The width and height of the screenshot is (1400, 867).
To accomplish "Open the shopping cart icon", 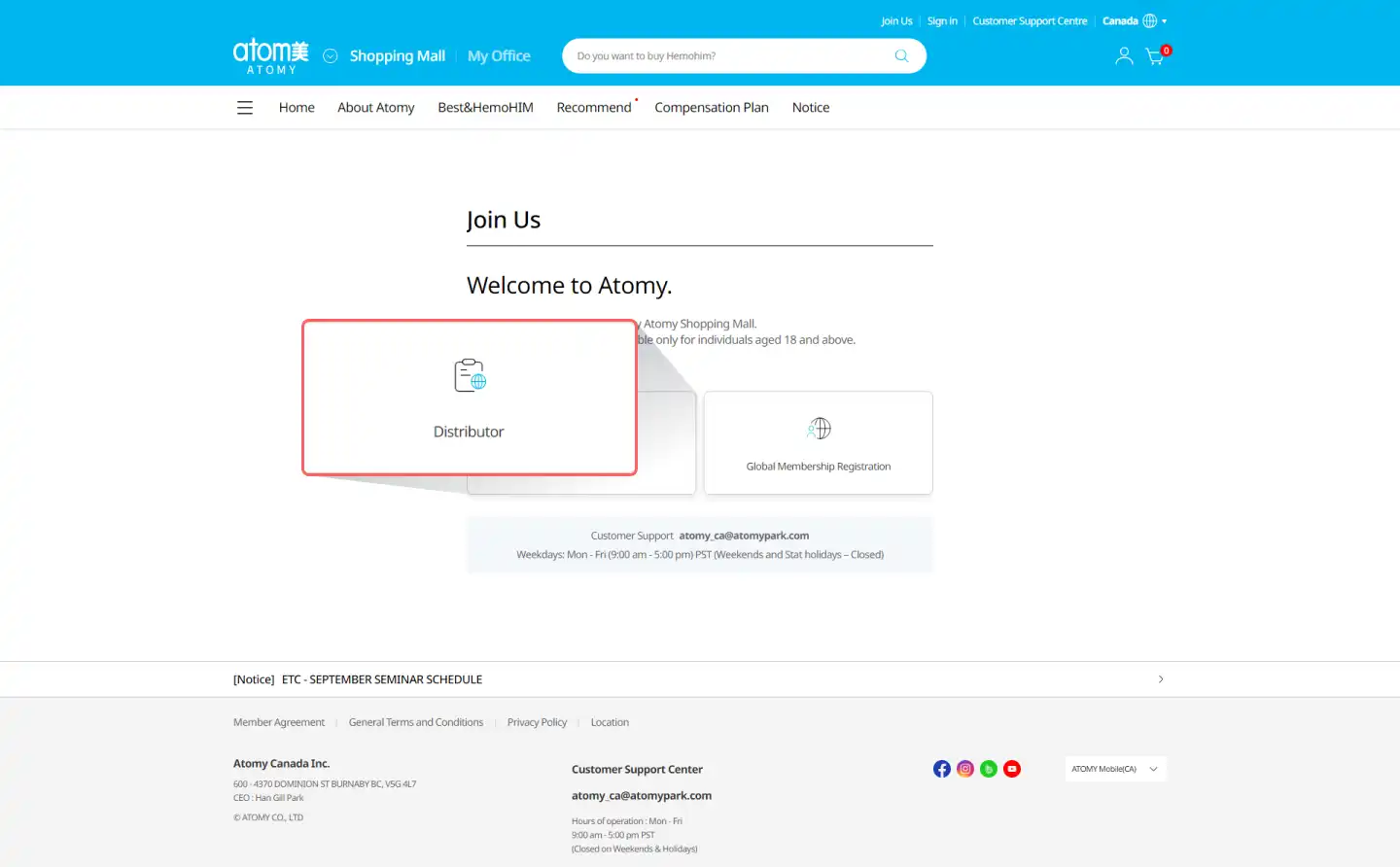I will click(x=1155, y=56).
